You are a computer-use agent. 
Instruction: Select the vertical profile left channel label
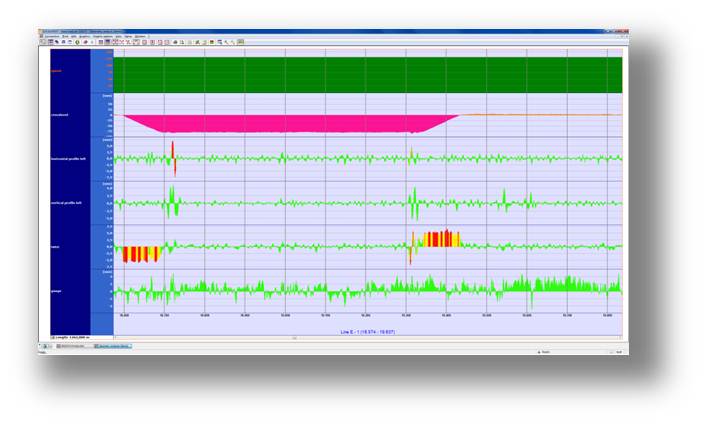(x=70, y=203)
